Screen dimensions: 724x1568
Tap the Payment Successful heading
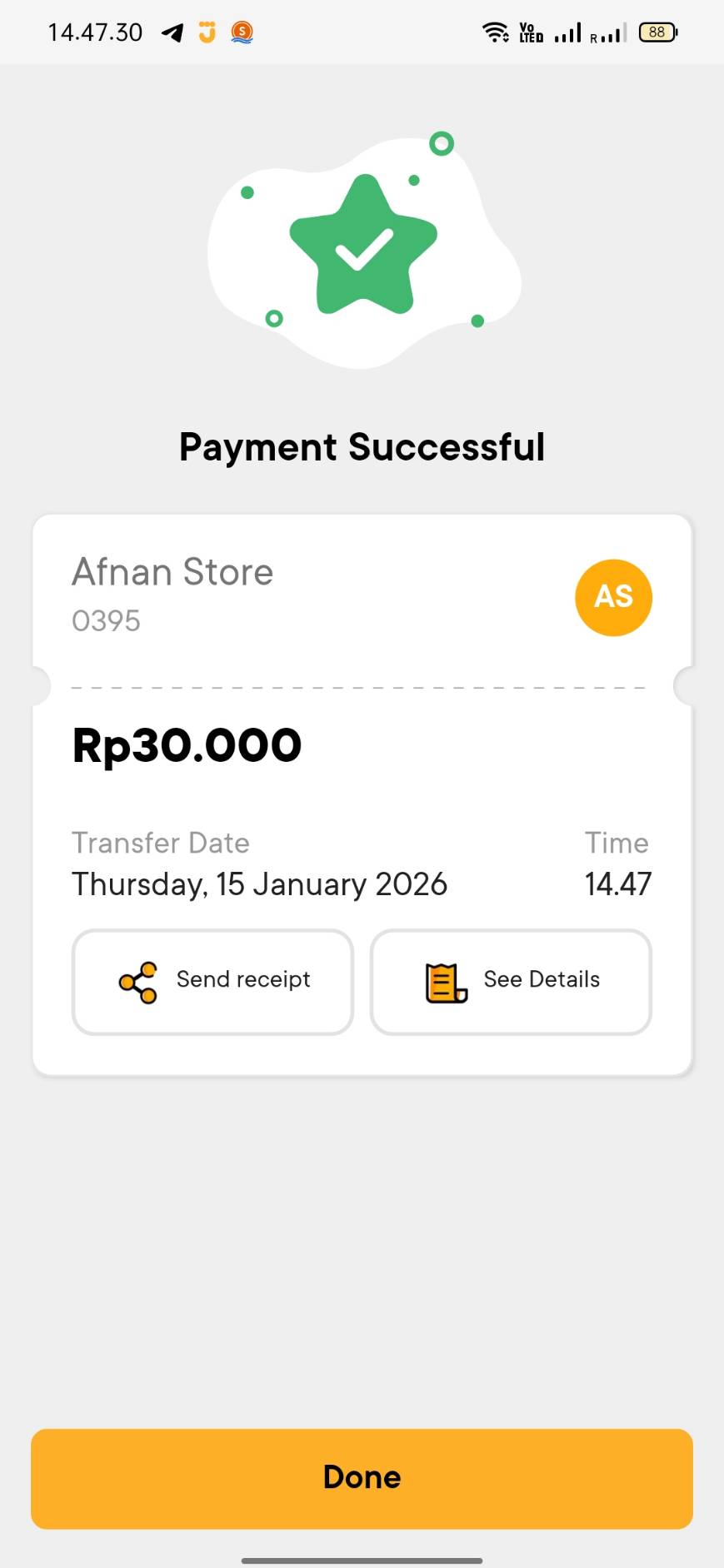pyautogui.click(x=362, y=447)
